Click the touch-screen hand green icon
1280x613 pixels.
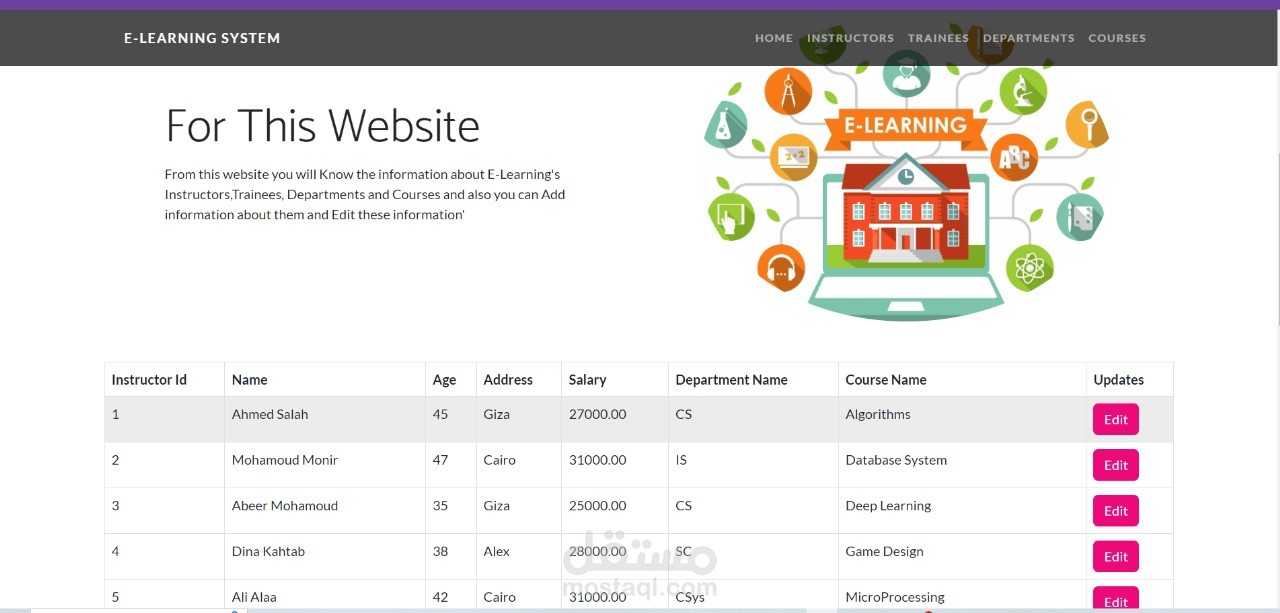[x=732, y=217]
